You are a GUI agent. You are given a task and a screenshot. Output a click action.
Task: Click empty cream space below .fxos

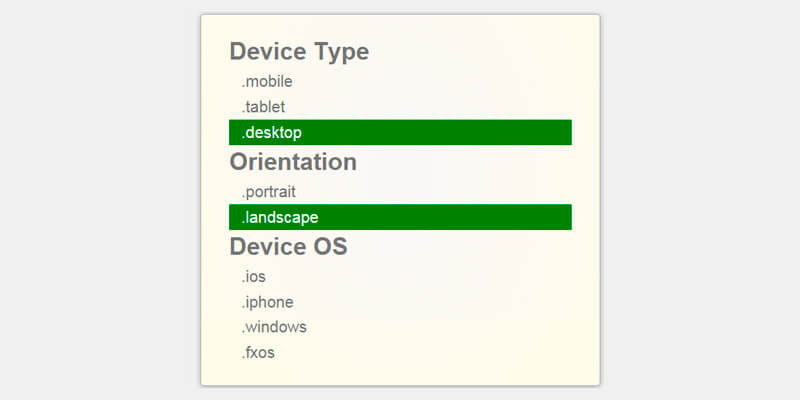pyautogui.click(x=400, y=372)
